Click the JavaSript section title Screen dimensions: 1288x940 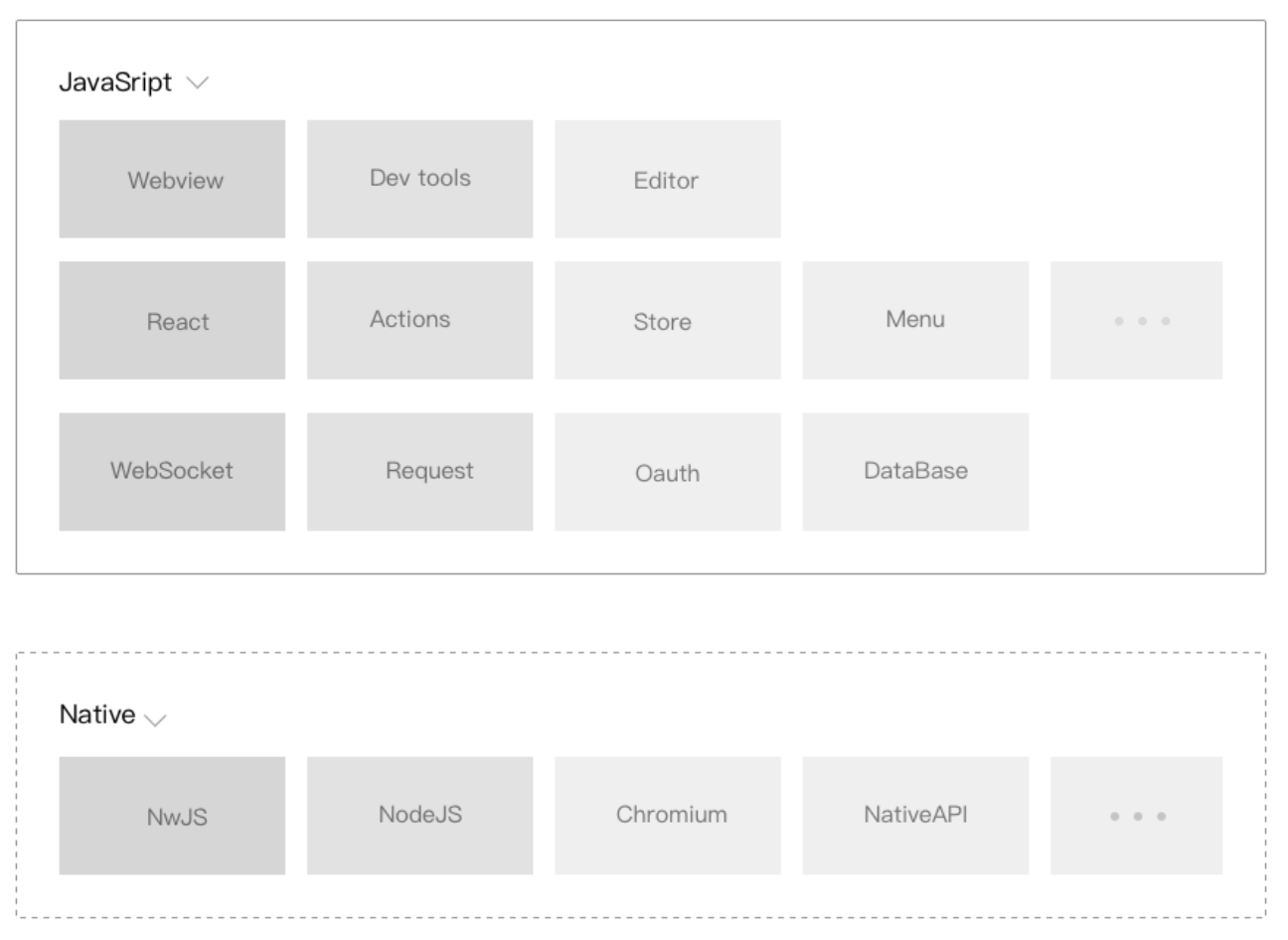coord(115,82)
